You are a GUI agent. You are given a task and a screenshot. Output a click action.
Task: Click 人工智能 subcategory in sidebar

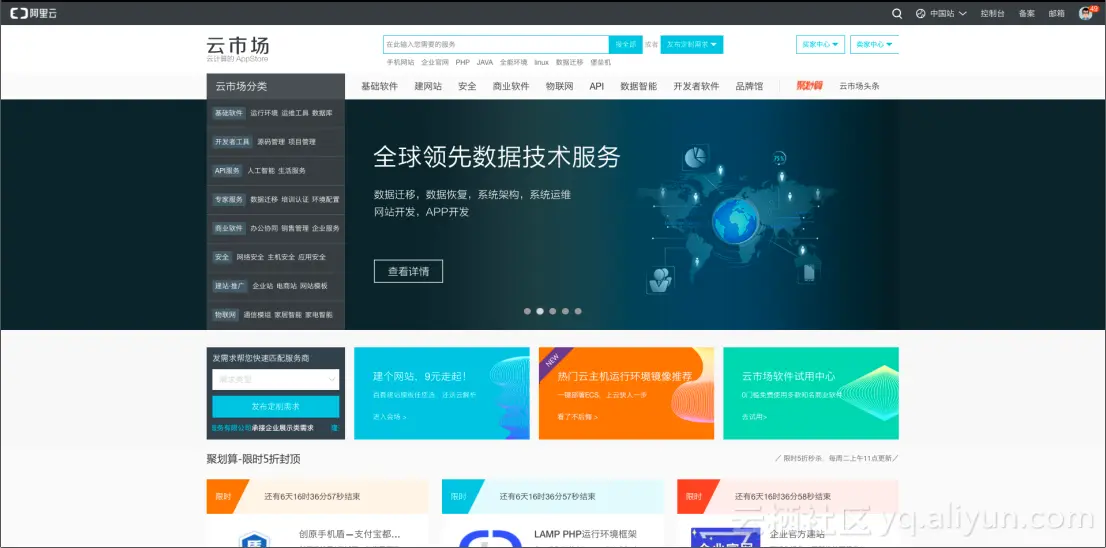coord(261,171)
